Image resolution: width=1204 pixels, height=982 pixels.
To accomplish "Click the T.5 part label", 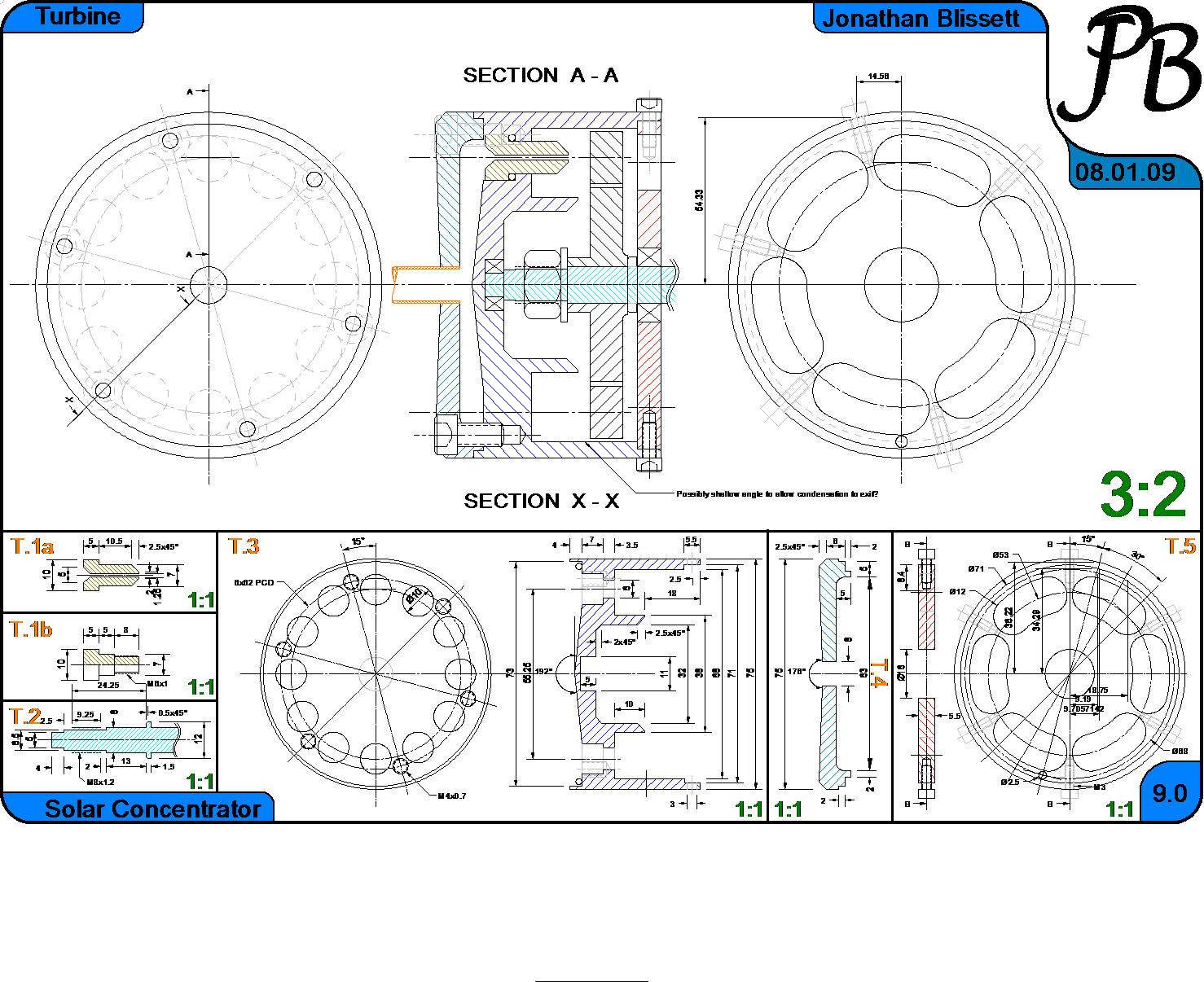I will pyautogui.click(x=1180, y=546).
